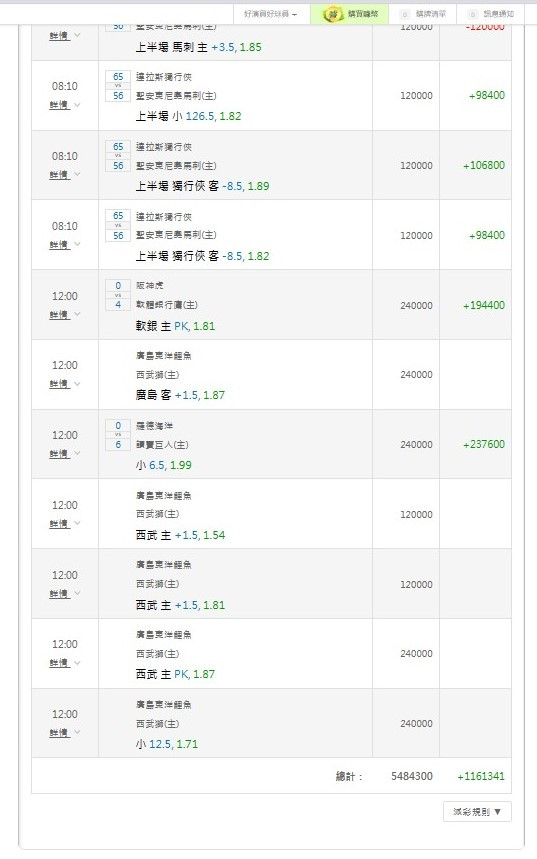Click the 0 vs 6 score box for 讀賣巨人 game
The height and width of the screenshot is (859, 537).
[x=118, y=436]
